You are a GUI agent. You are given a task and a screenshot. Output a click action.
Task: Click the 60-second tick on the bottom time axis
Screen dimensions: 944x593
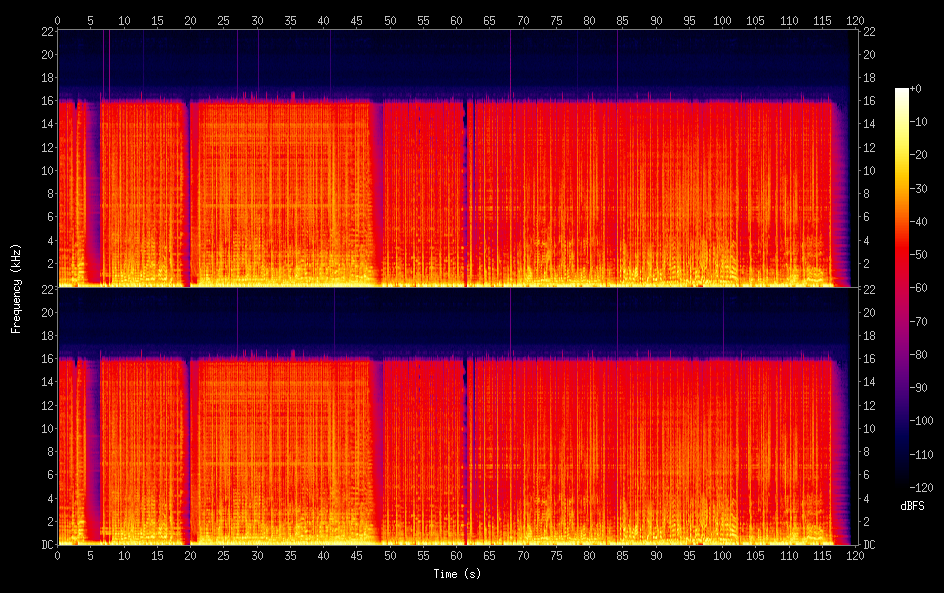456,555
